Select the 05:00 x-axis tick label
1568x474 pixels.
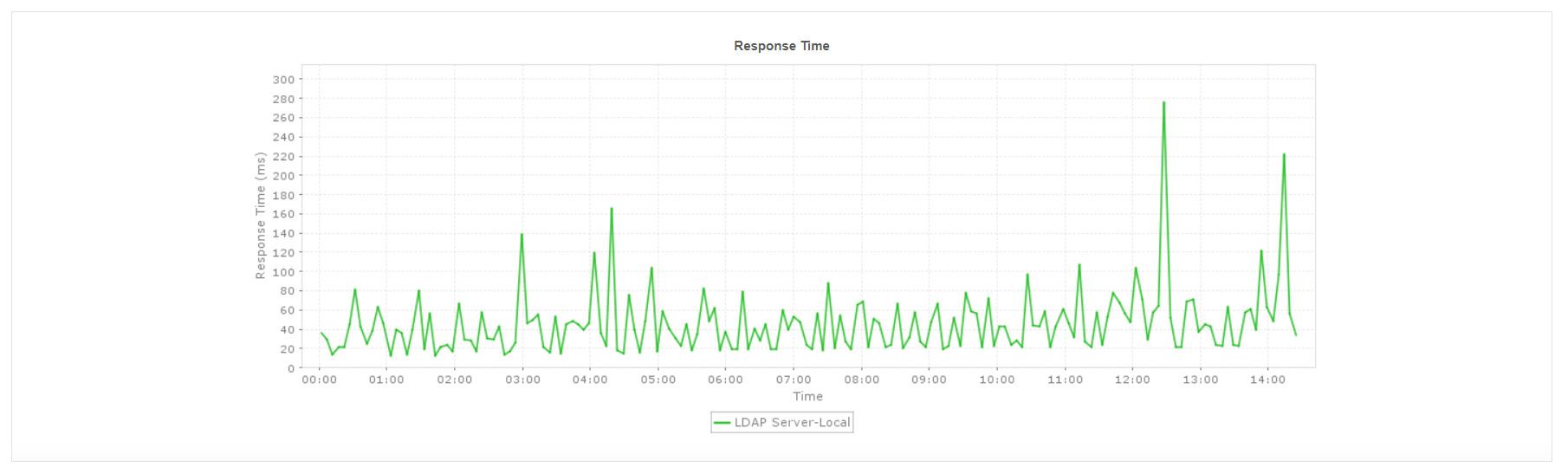tap(658, 380)
